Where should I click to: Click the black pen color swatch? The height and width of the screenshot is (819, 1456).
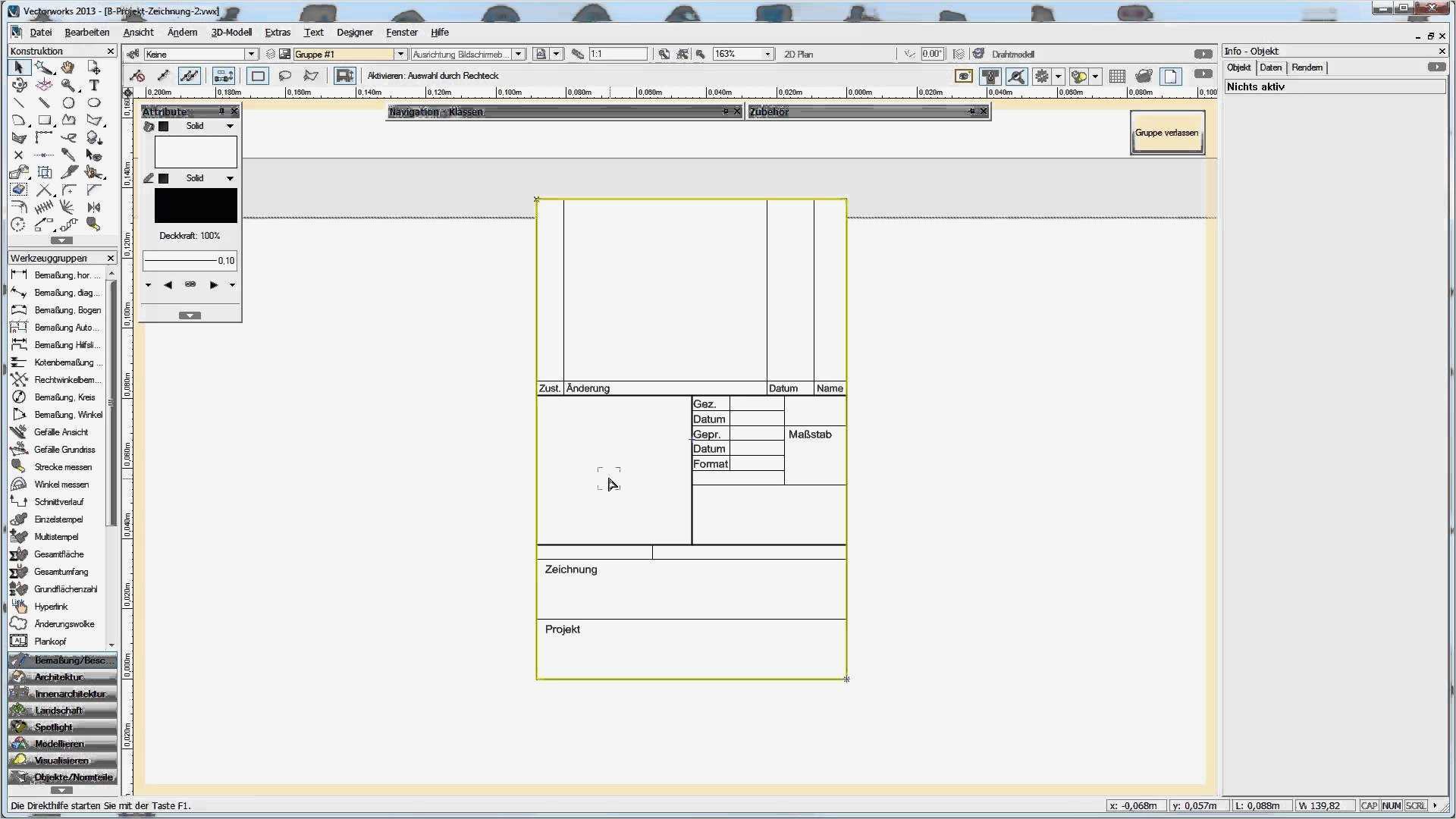(196, 206)
